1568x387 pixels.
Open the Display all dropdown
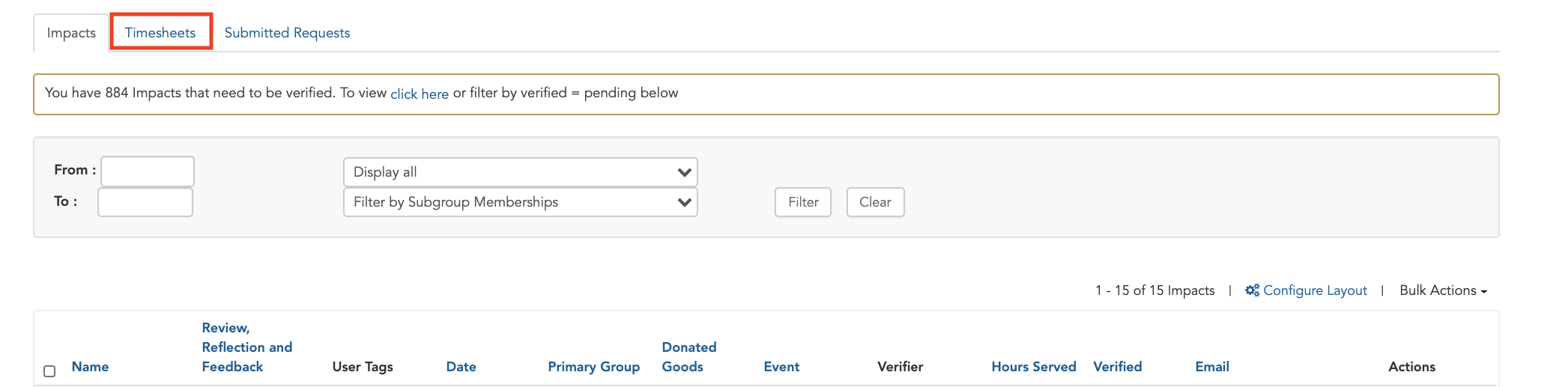pos(521,172)
